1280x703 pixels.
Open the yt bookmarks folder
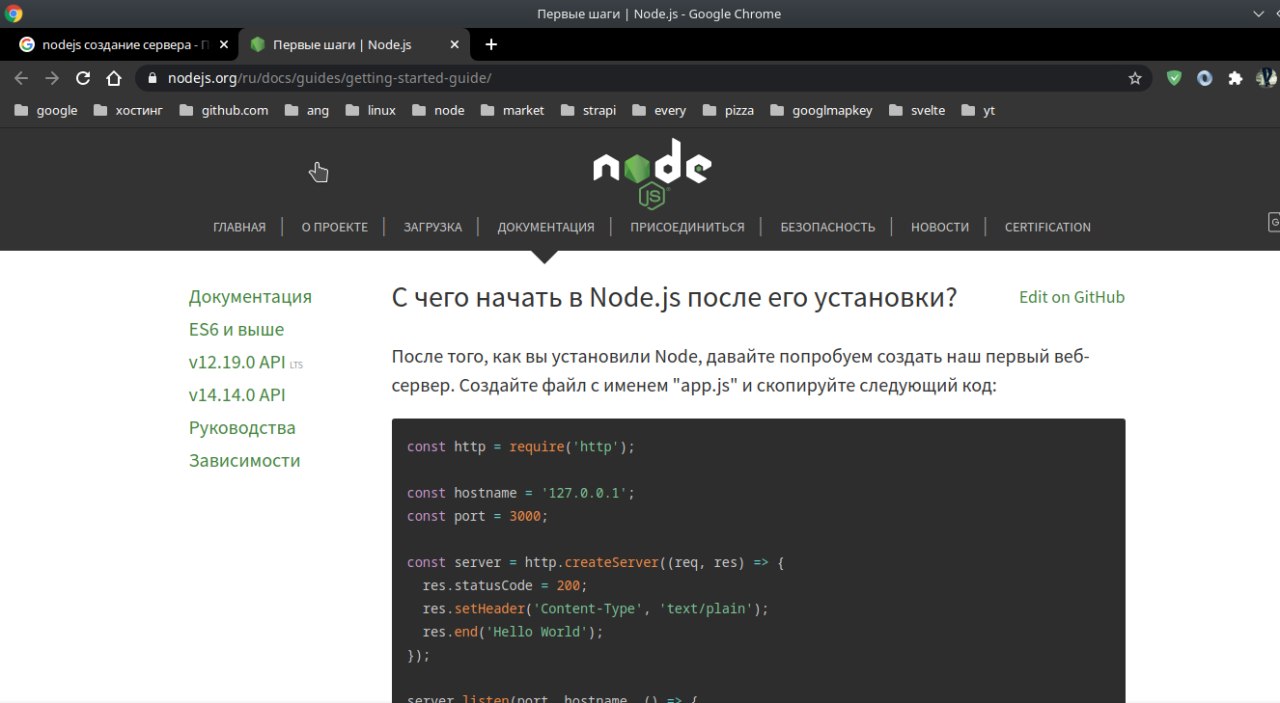(978, 110)
